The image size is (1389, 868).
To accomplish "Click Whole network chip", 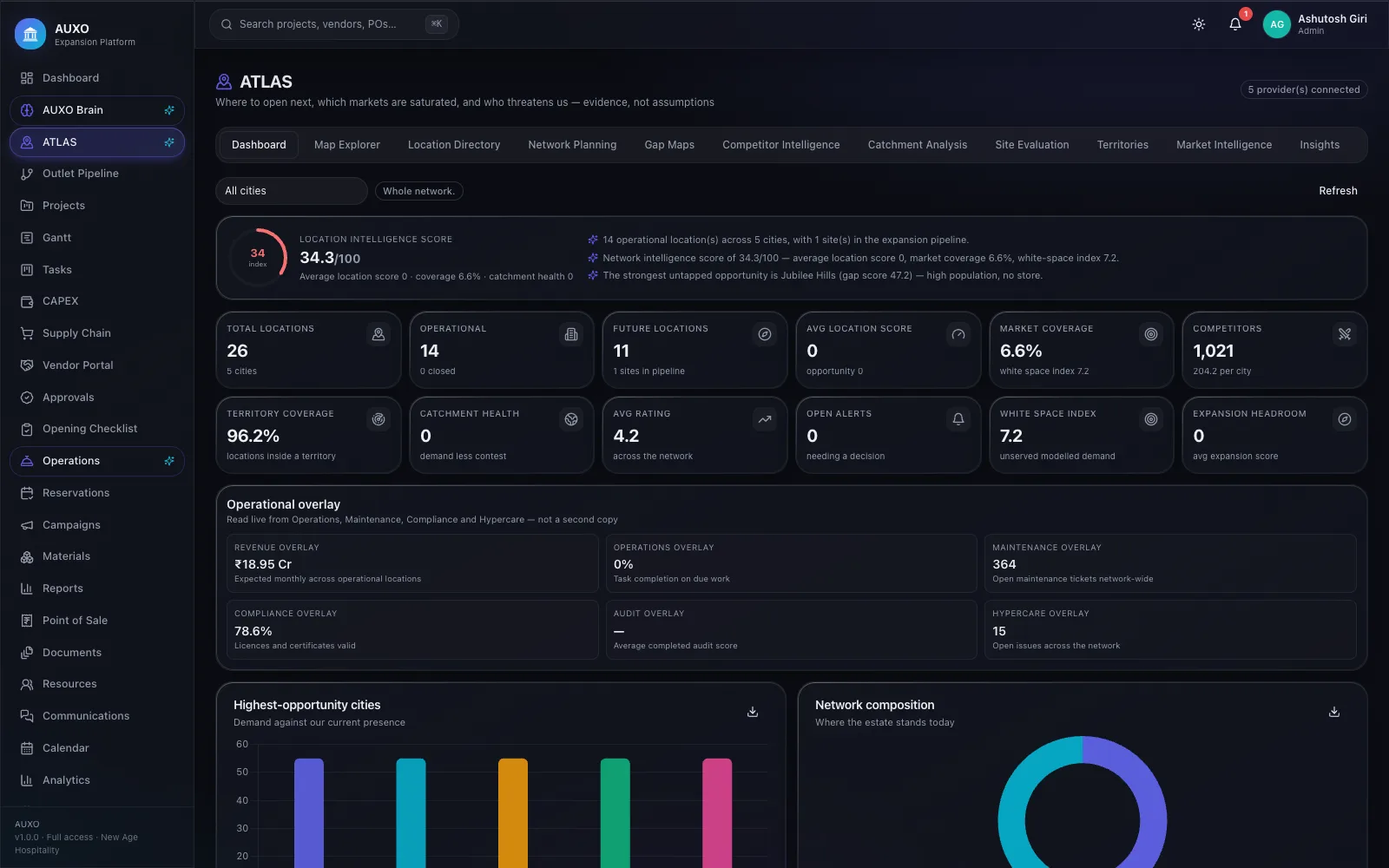I will pyautogui.click(x=418, y=191).
